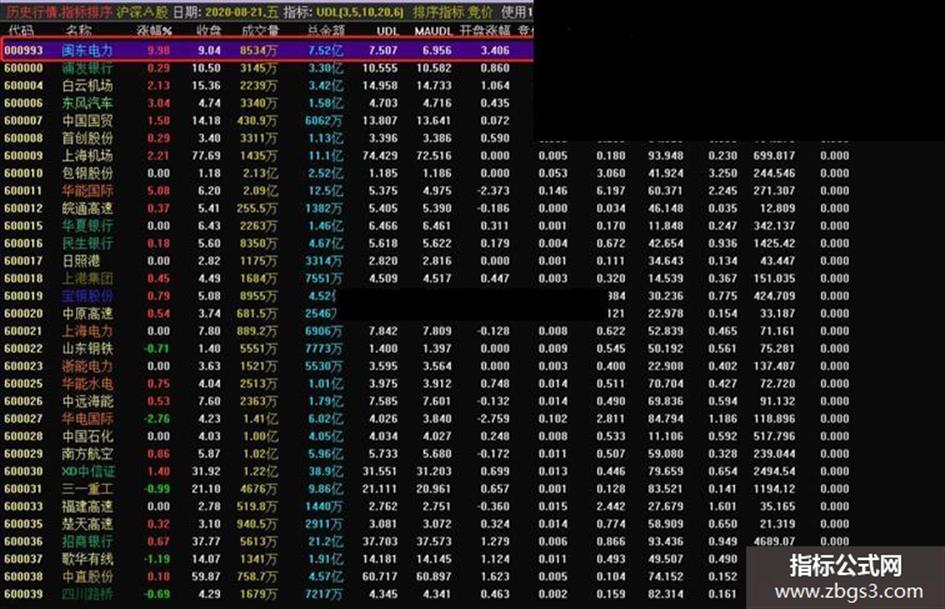Click value 4689.07 in 招商银行 row
The height and width of the screenshot is (609, 945).
click(774, 541)
